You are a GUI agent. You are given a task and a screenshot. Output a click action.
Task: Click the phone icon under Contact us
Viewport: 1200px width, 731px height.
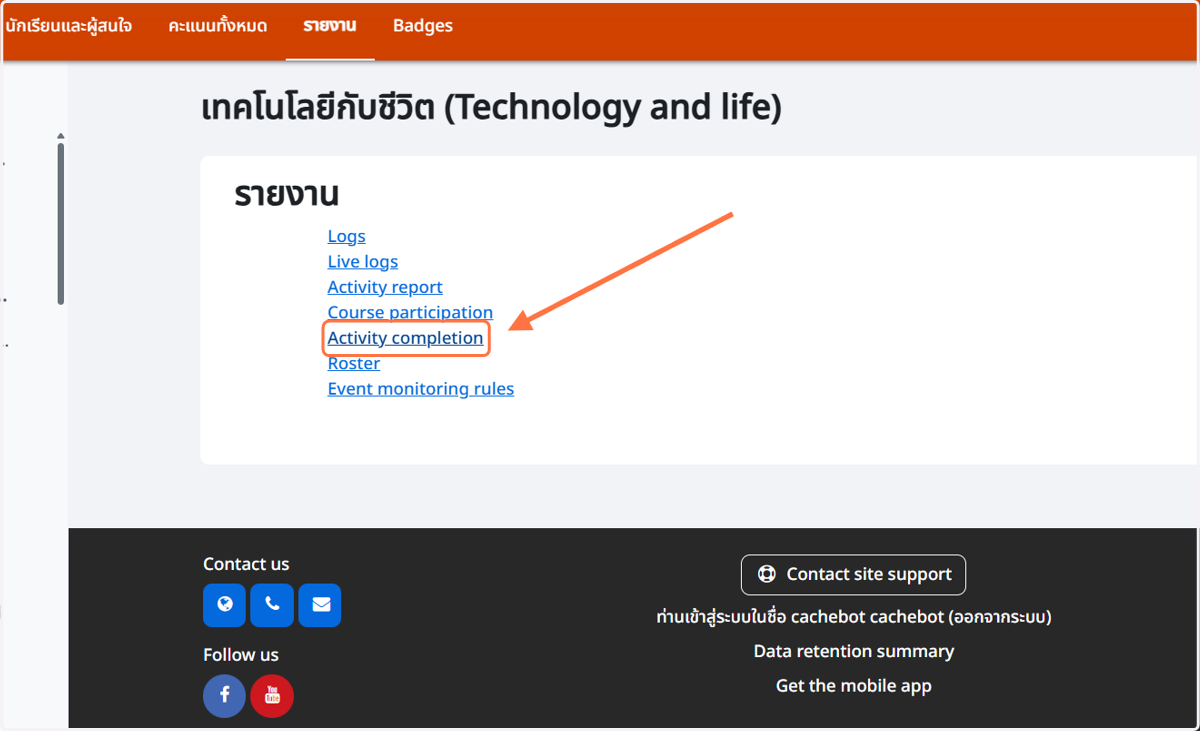[272, 605]
